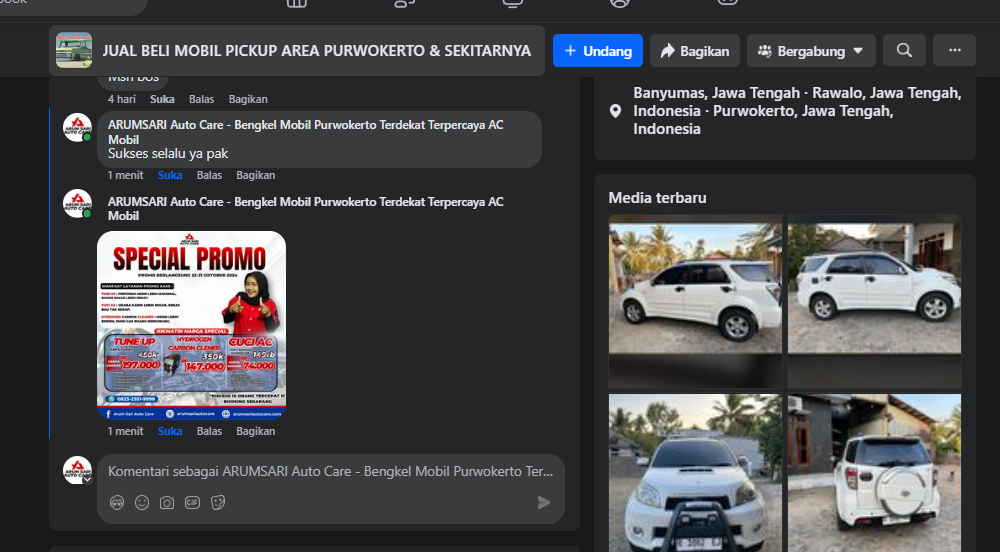This screenshot has height=552, width=1000.
Task: Open media photo of white SUV rear spare tire
Action: click(874, 472)
